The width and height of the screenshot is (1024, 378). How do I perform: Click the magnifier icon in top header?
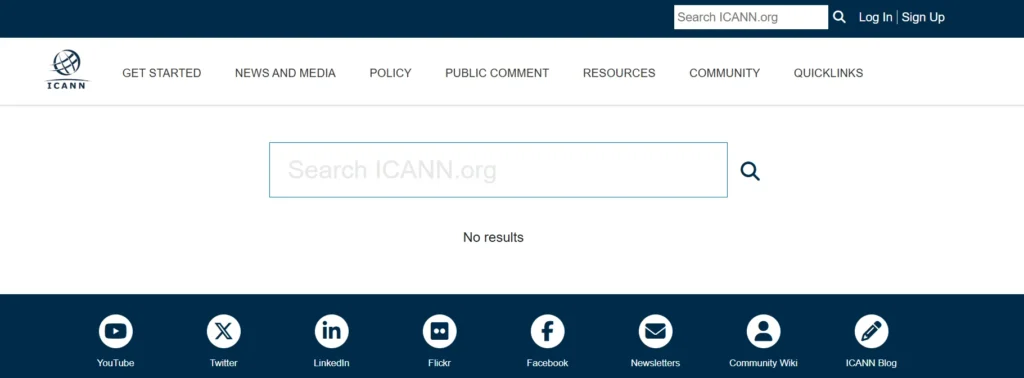tap(839, 18)
